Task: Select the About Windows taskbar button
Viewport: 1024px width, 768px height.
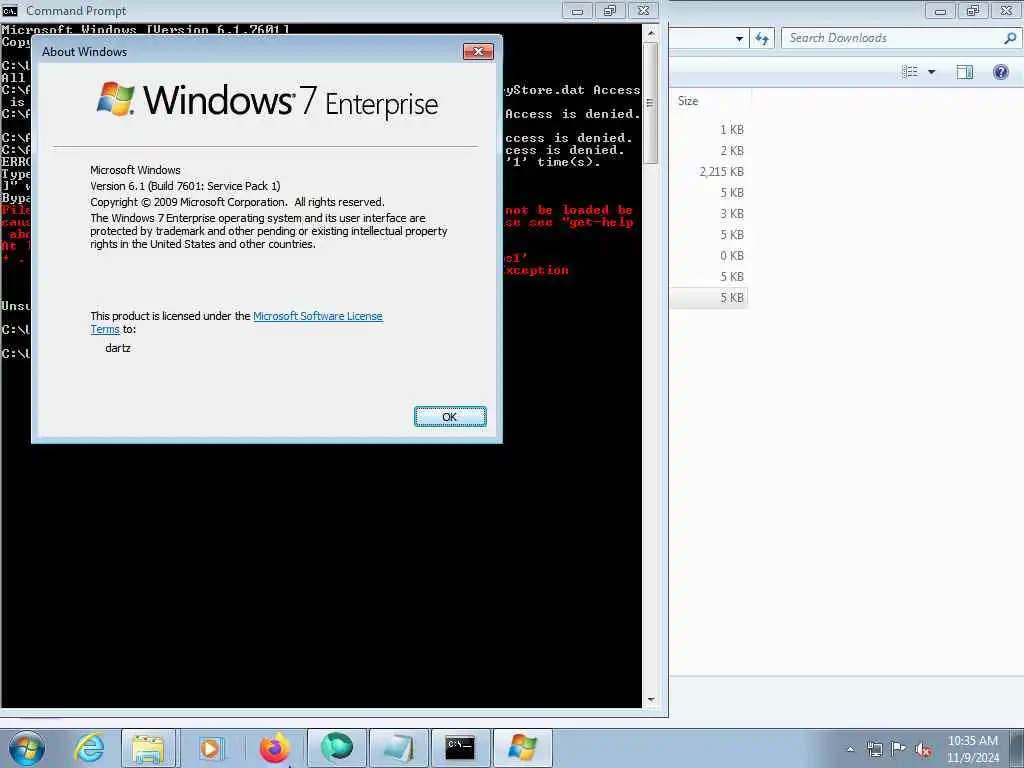Action: click(522, 748)
